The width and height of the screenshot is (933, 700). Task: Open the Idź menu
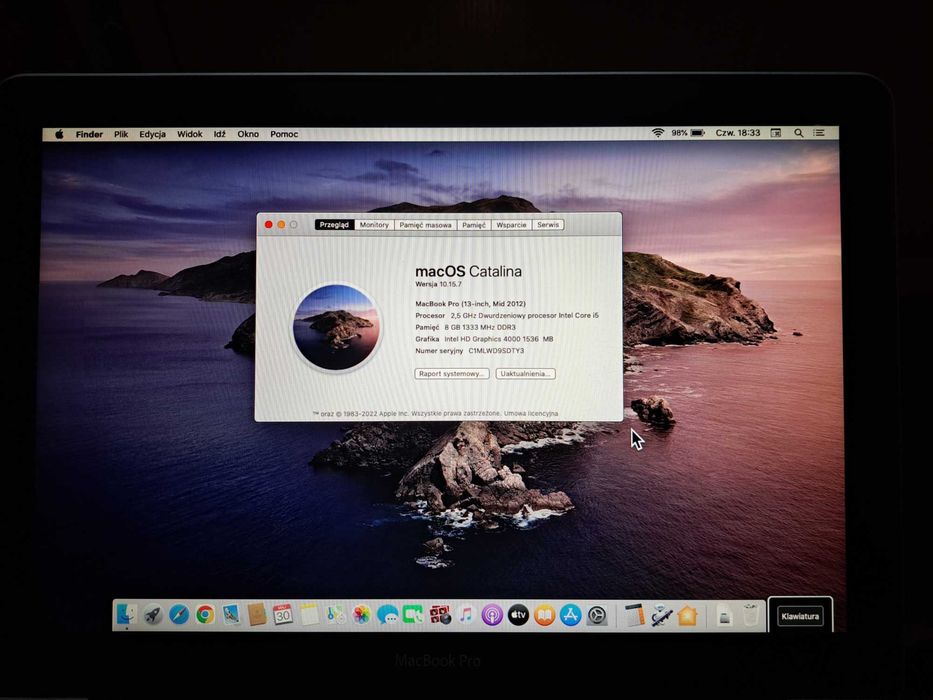coord(220,135)
